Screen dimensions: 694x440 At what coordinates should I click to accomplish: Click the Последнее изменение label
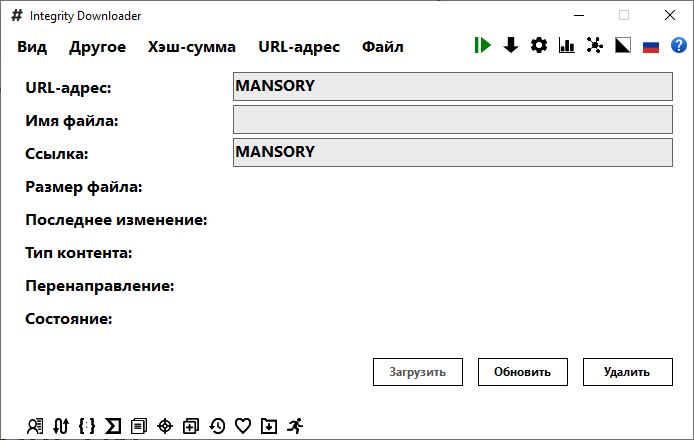116,220
